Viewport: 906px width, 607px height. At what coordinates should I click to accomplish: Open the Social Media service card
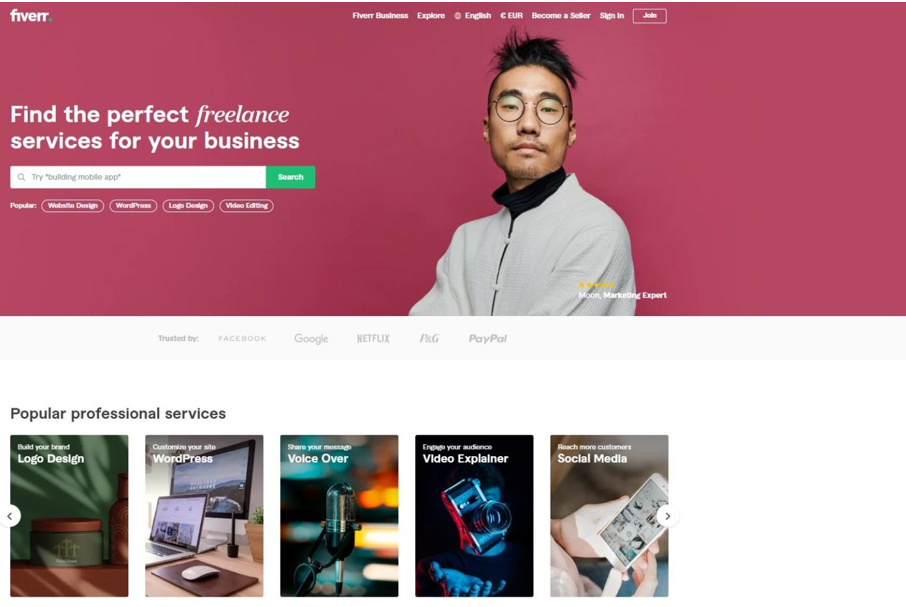click(609, 516)
